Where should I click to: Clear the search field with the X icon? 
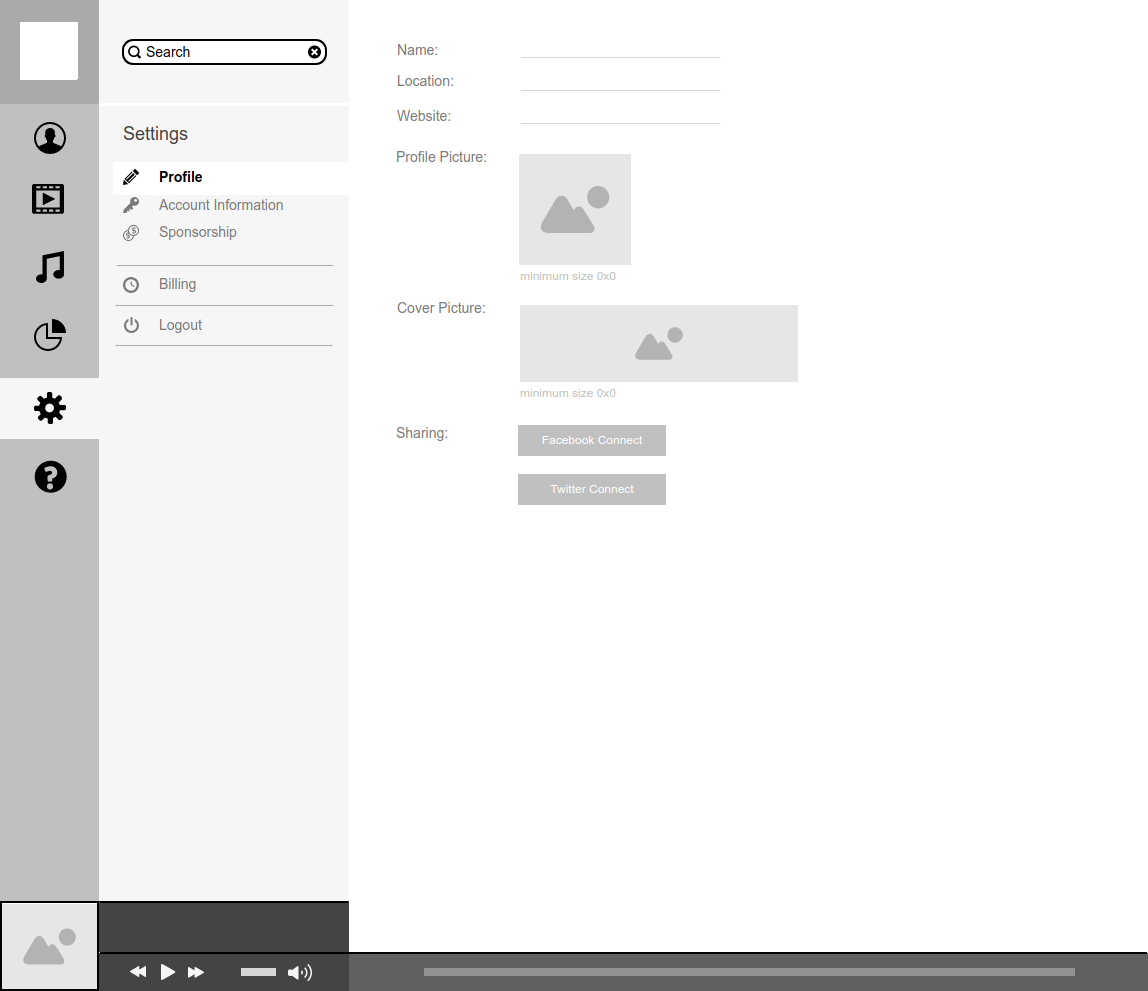314,52
